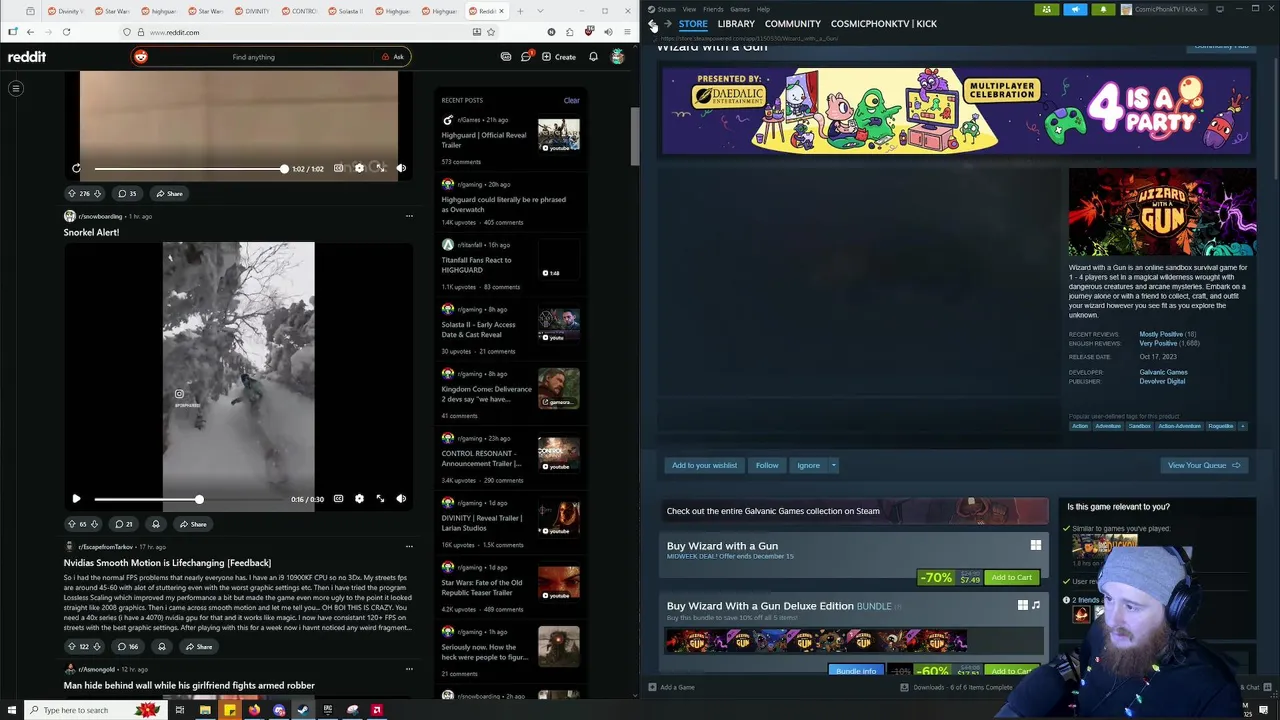Open settings gear on Snorkel Alert video
Viewport: 1280px width, 720px height.
point(359,498)
